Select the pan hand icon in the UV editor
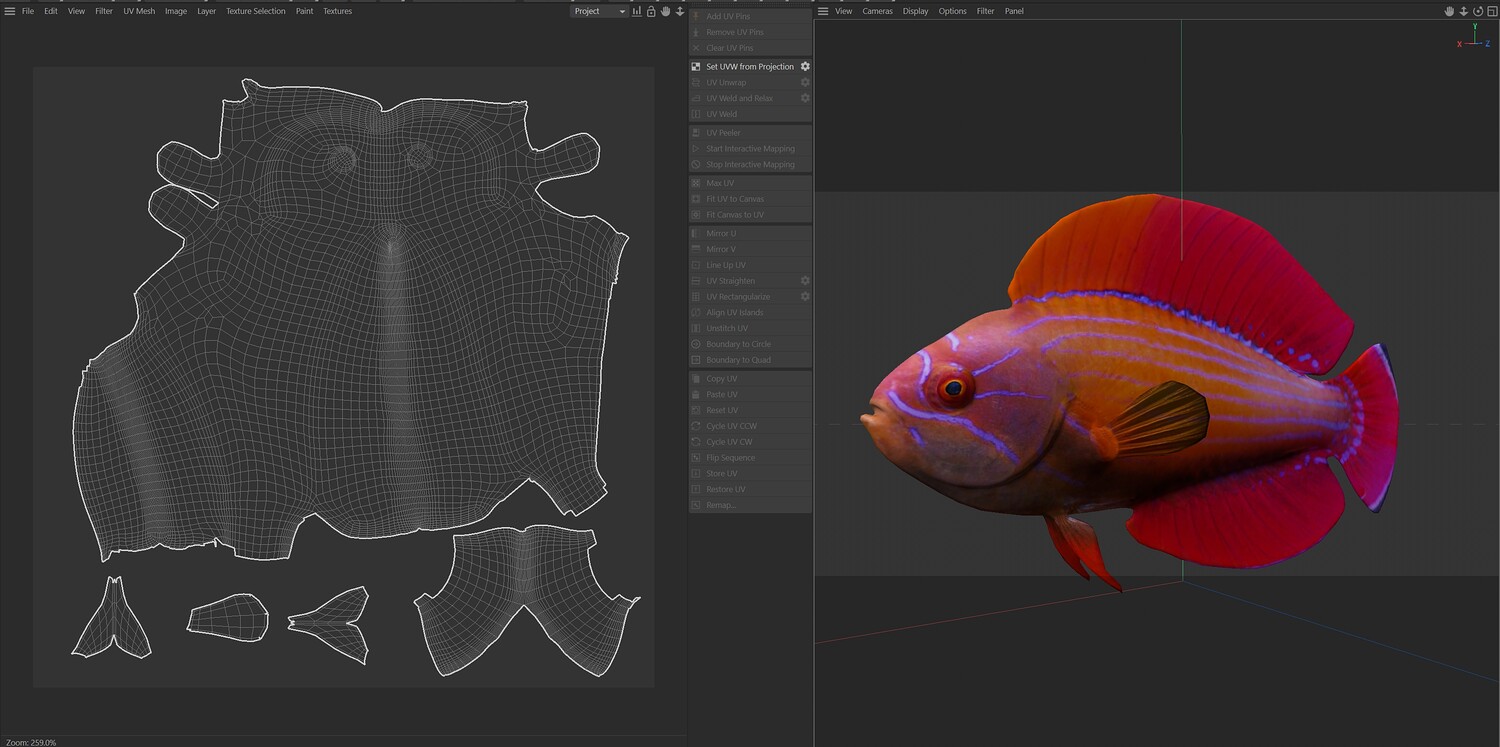This screenshot has height=747, width=1500. 665,11
